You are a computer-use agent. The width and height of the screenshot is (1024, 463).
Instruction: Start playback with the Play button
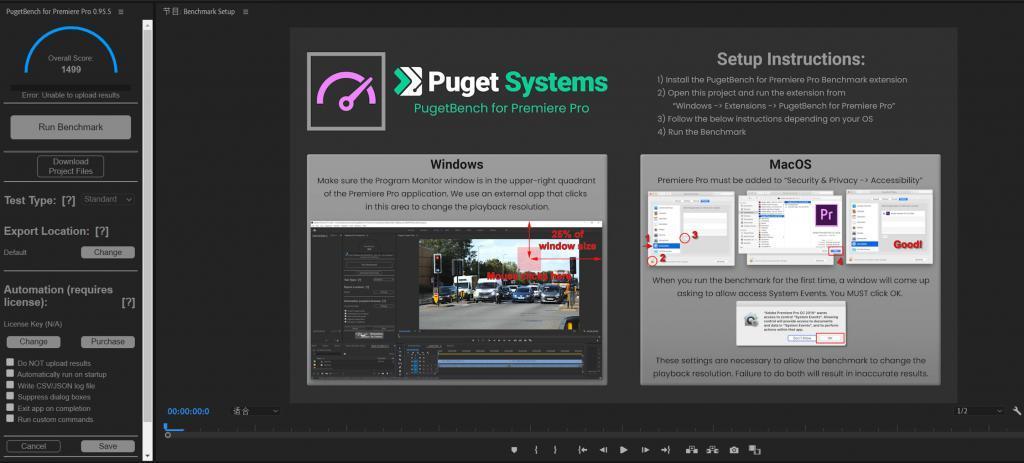pyautogui.click(x=624, y=450)
